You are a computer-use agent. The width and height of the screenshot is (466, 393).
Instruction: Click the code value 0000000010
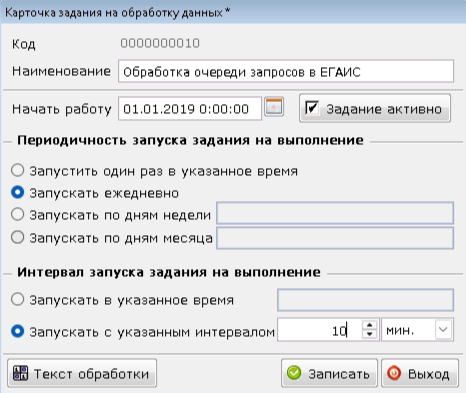coord(160,43)
